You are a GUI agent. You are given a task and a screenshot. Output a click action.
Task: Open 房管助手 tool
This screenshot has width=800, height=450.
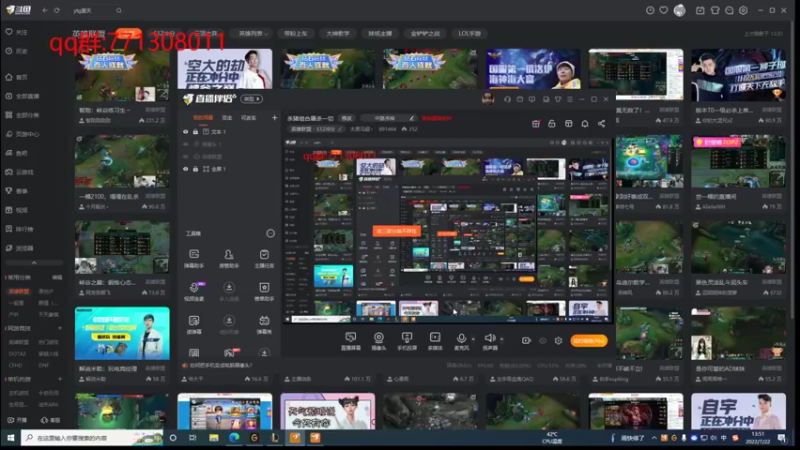[x=229, y=259]
